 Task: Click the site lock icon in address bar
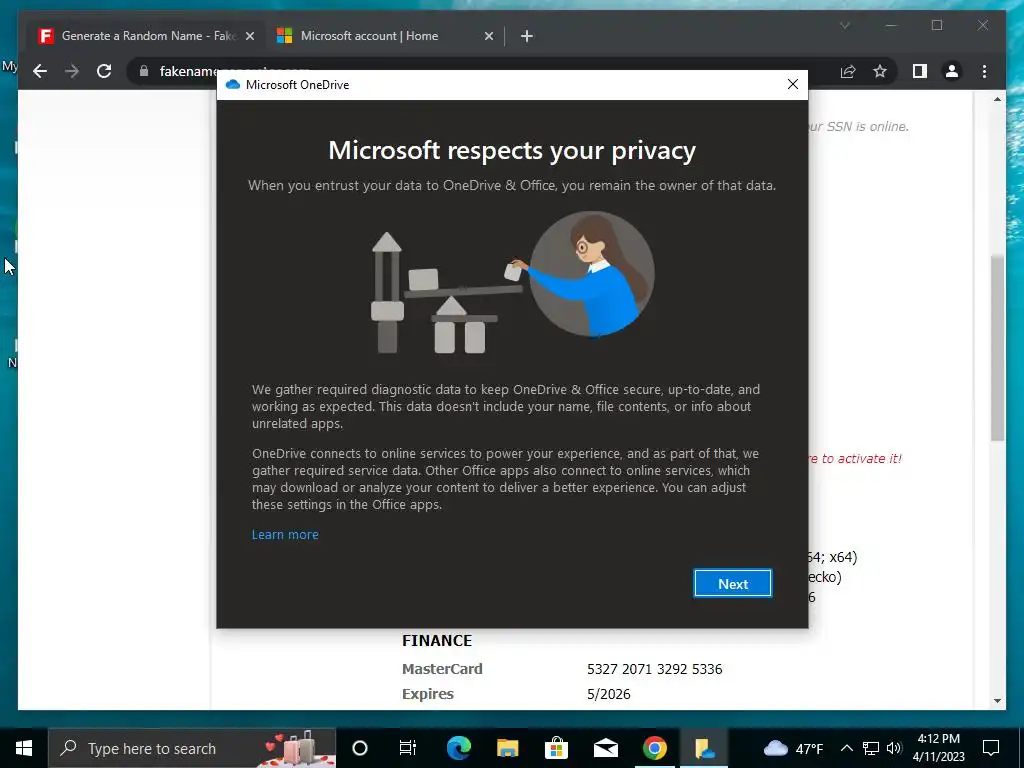click(x=144, y=71)
